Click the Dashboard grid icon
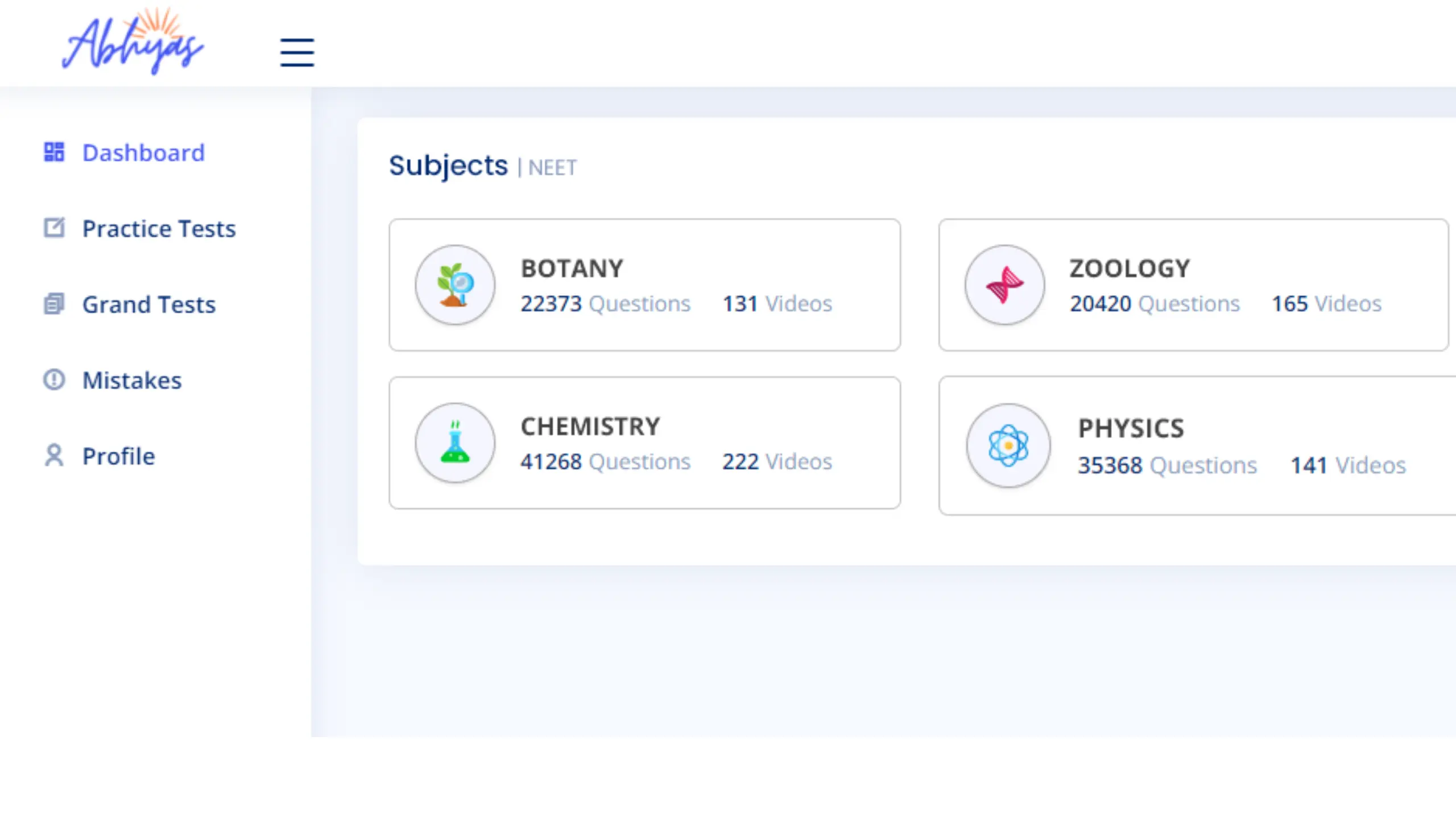The image size is (1456, 819). [x=54, y=152]
